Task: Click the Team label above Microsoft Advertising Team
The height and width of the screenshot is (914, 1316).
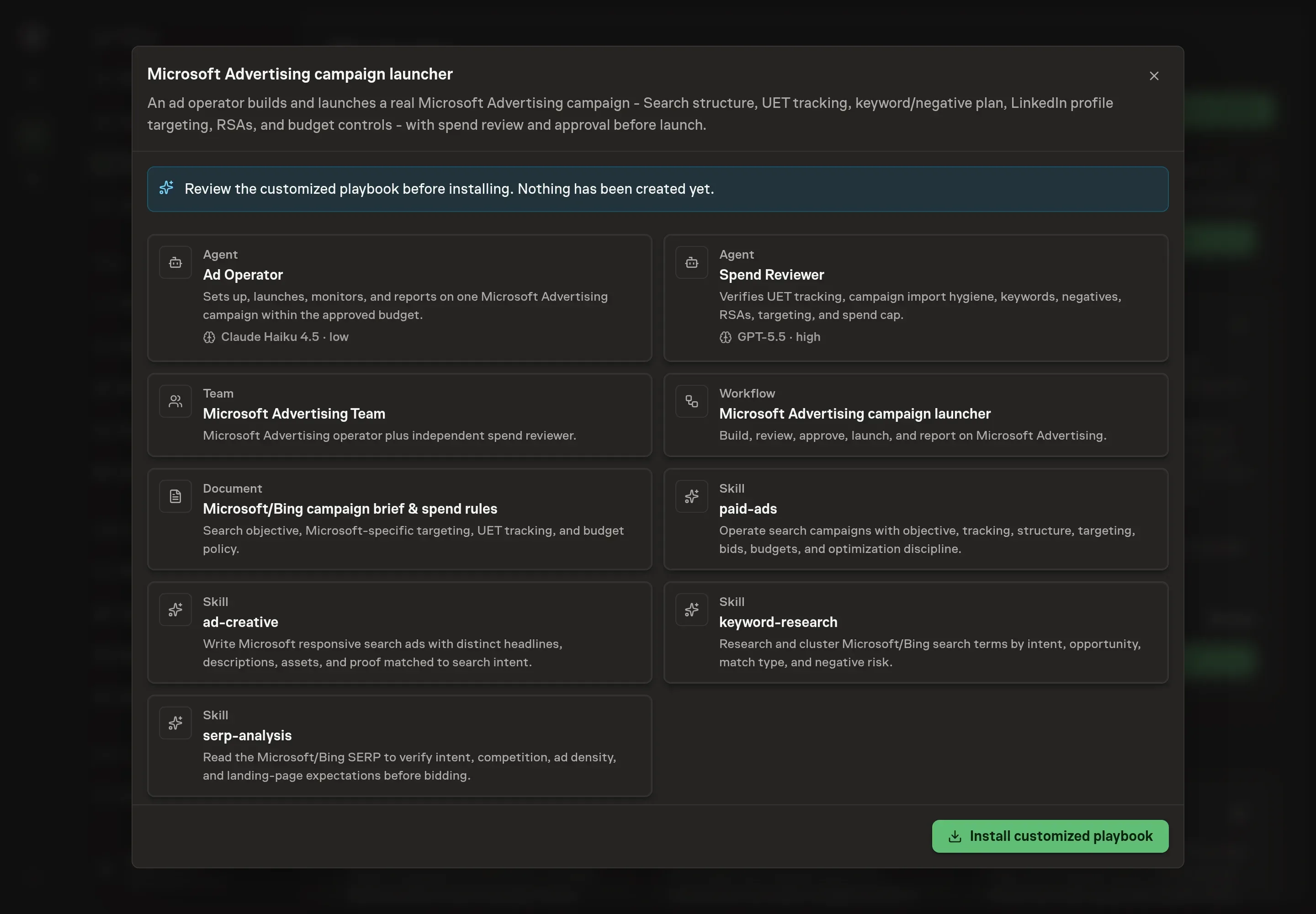Action: click(218, 393)
